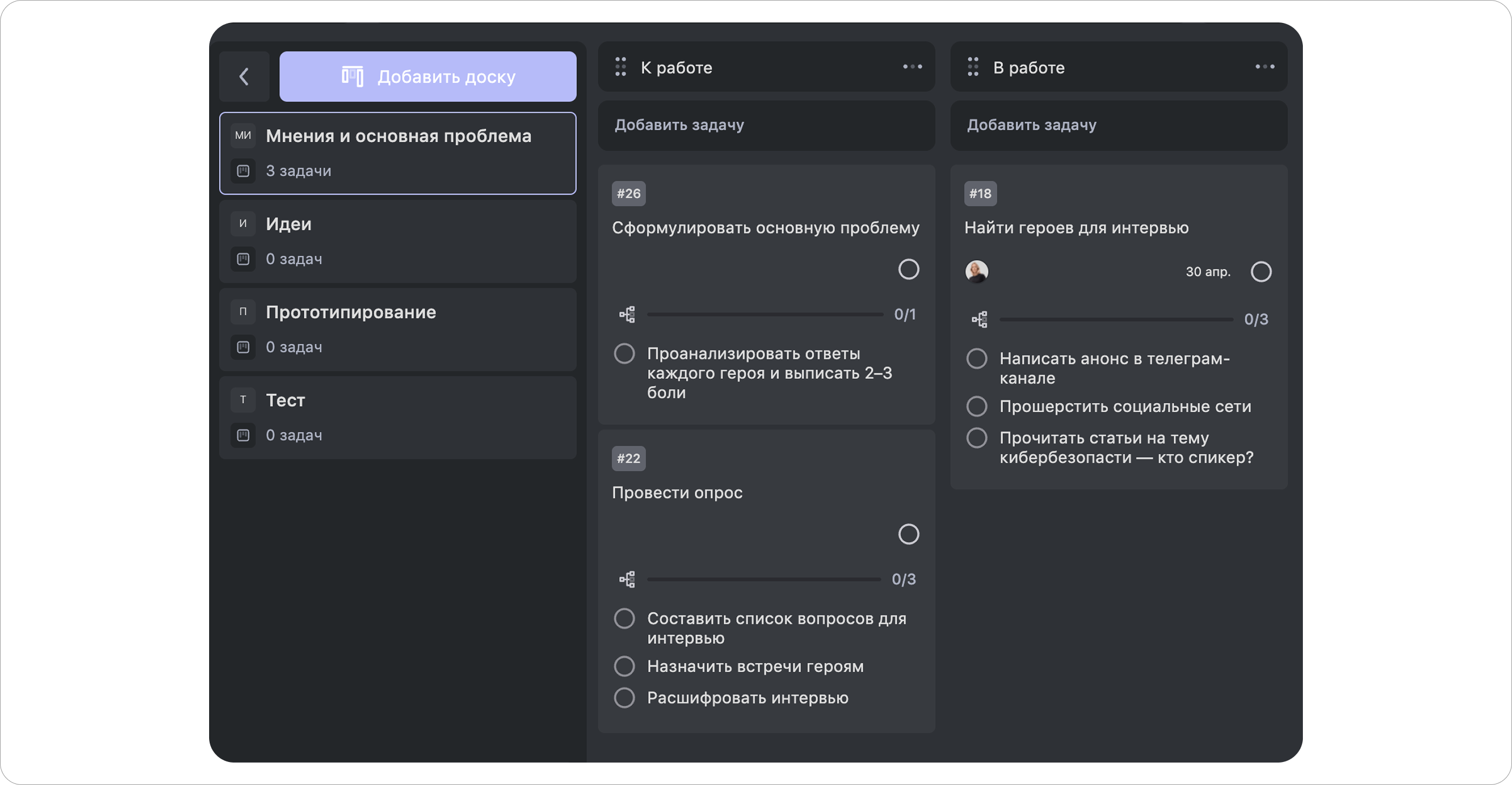Viewport: 1512px width, 785px height.
Task: Switch to the Прототипирование board
Action: point(398,329)
